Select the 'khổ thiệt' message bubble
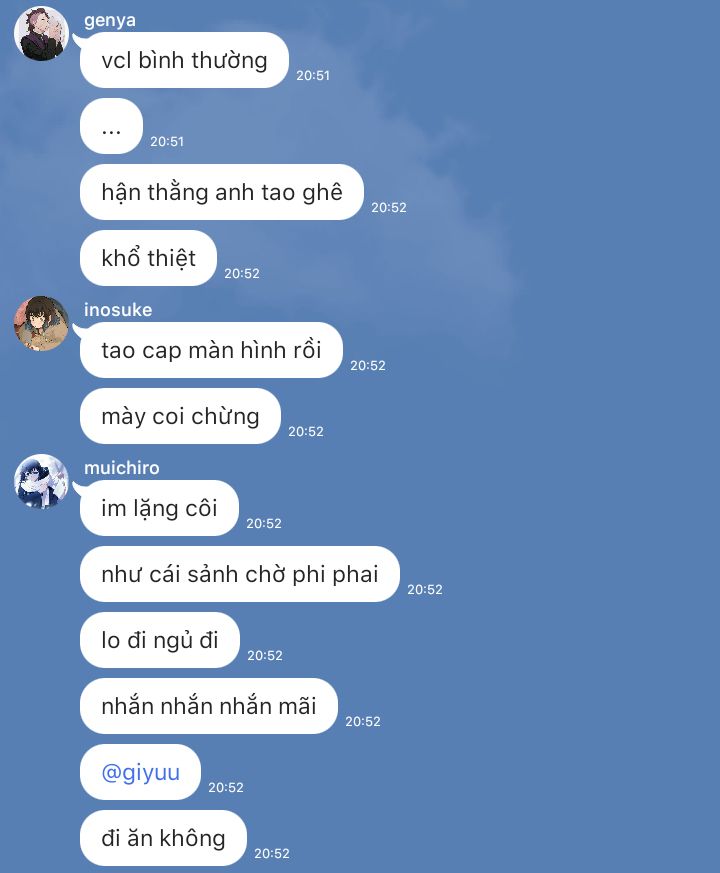The width and height of the screenshot is (720, 873). tap(148, 258)
